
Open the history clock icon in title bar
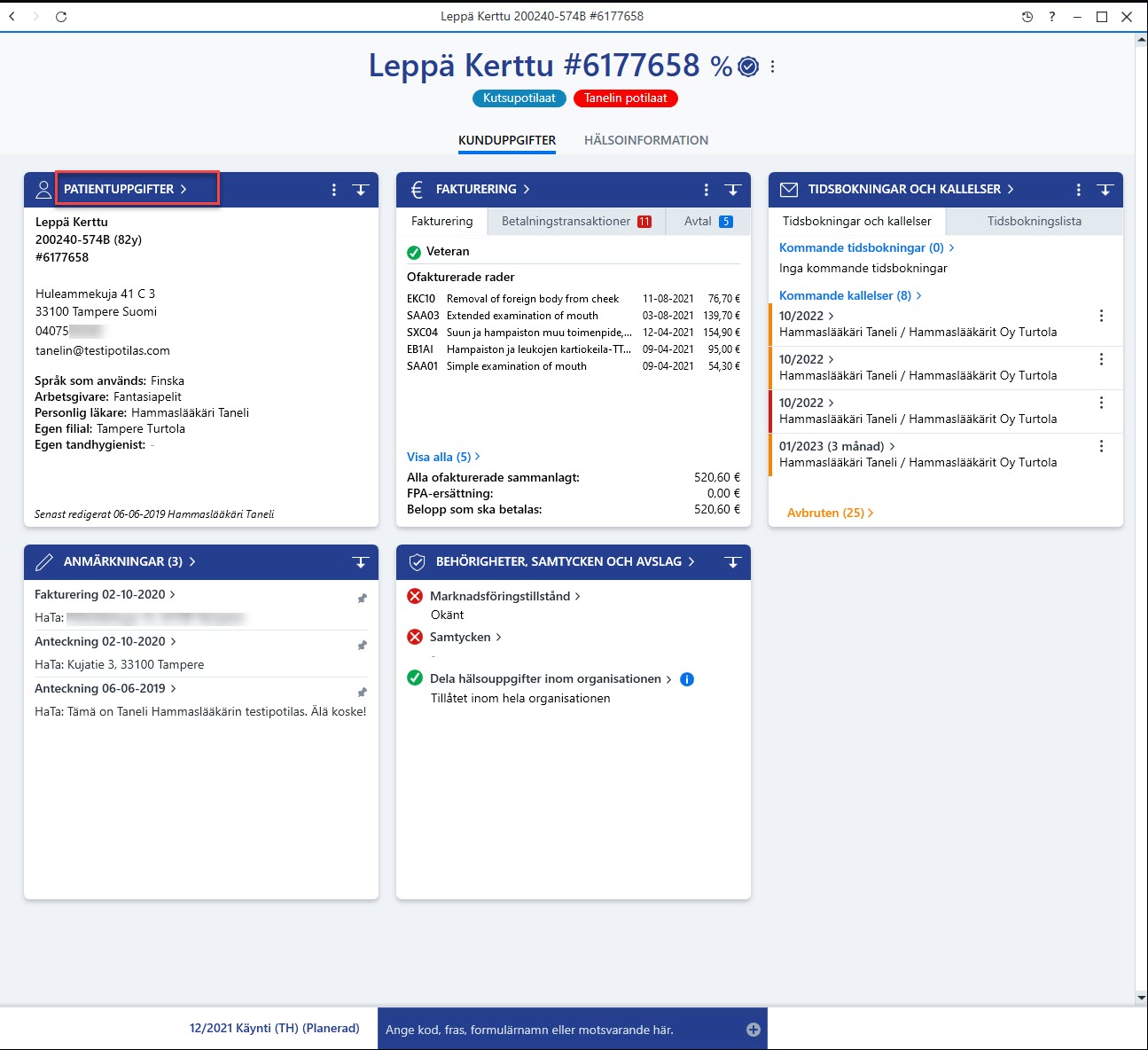(1027, 16)
